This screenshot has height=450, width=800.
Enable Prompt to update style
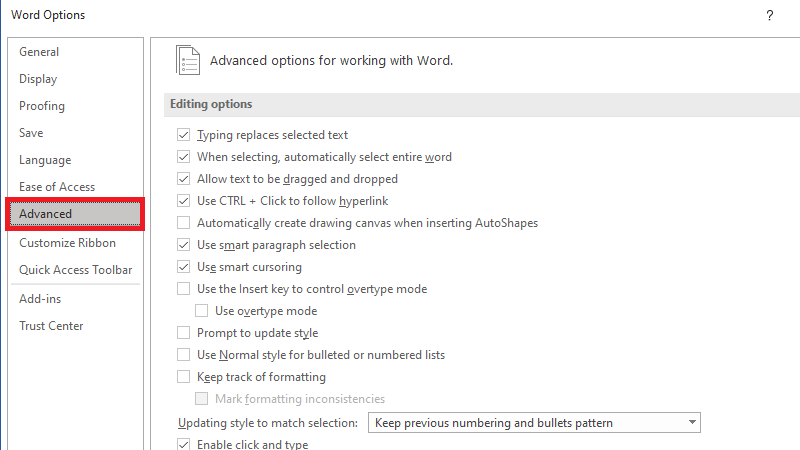click(183, 333)
